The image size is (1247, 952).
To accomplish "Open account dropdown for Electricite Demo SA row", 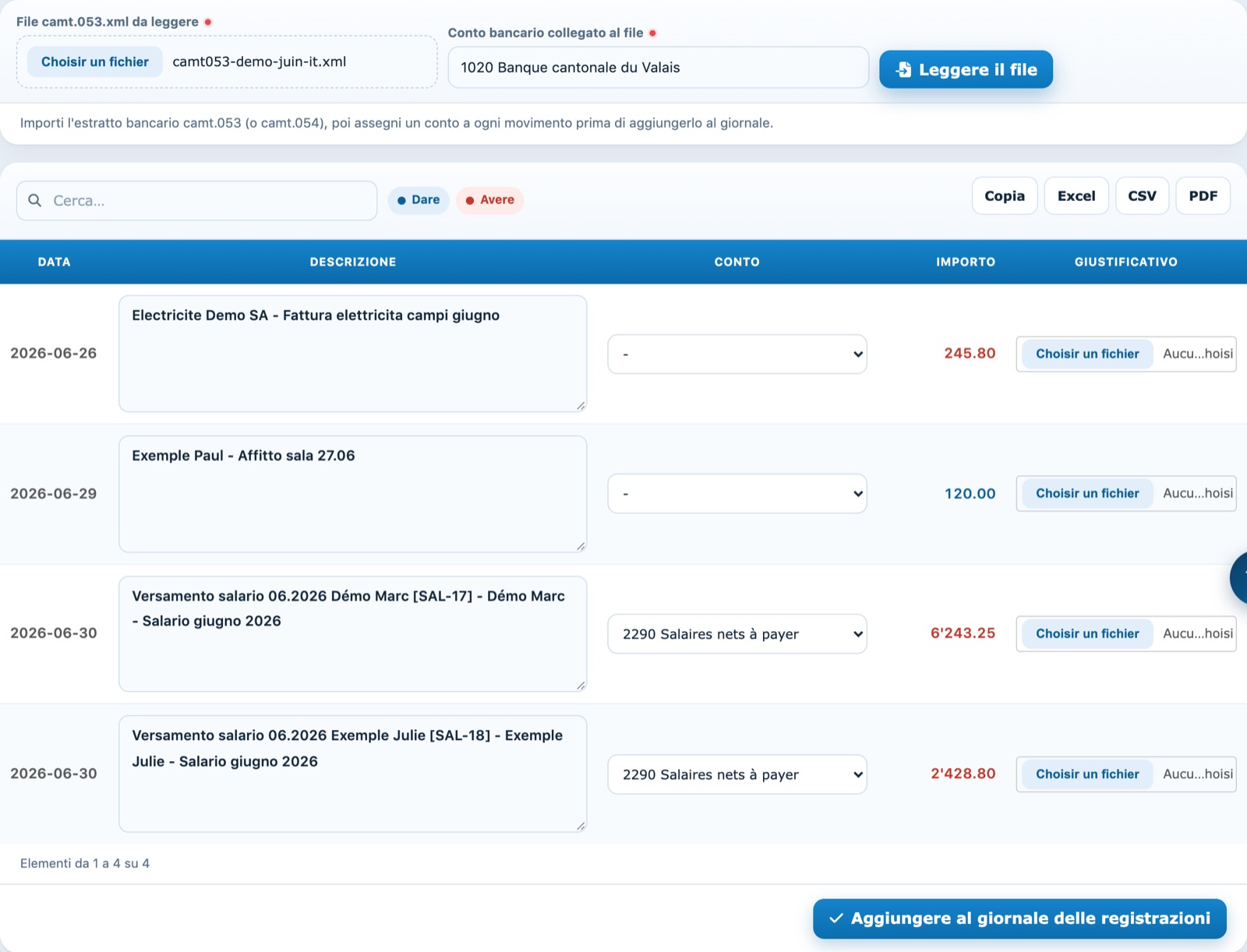I will coord(737,354).
